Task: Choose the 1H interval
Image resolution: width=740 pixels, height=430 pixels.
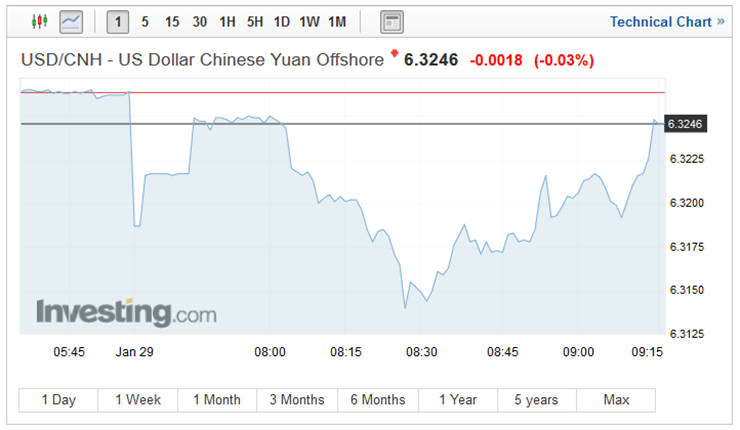Action: (x=228, y=21)
